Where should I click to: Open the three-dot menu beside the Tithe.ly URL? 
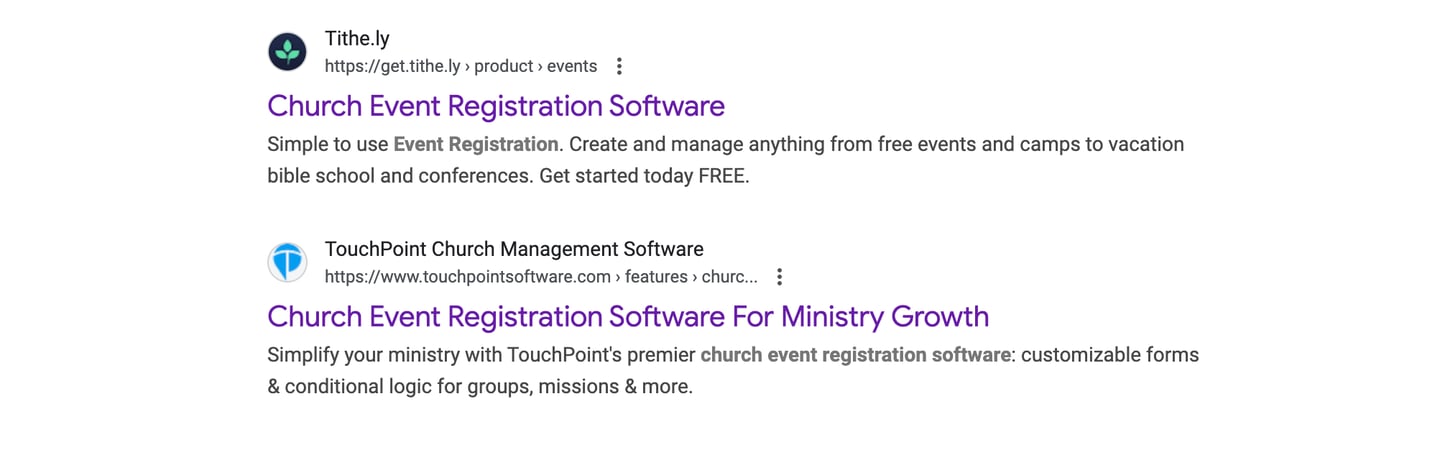pos(619,66)
